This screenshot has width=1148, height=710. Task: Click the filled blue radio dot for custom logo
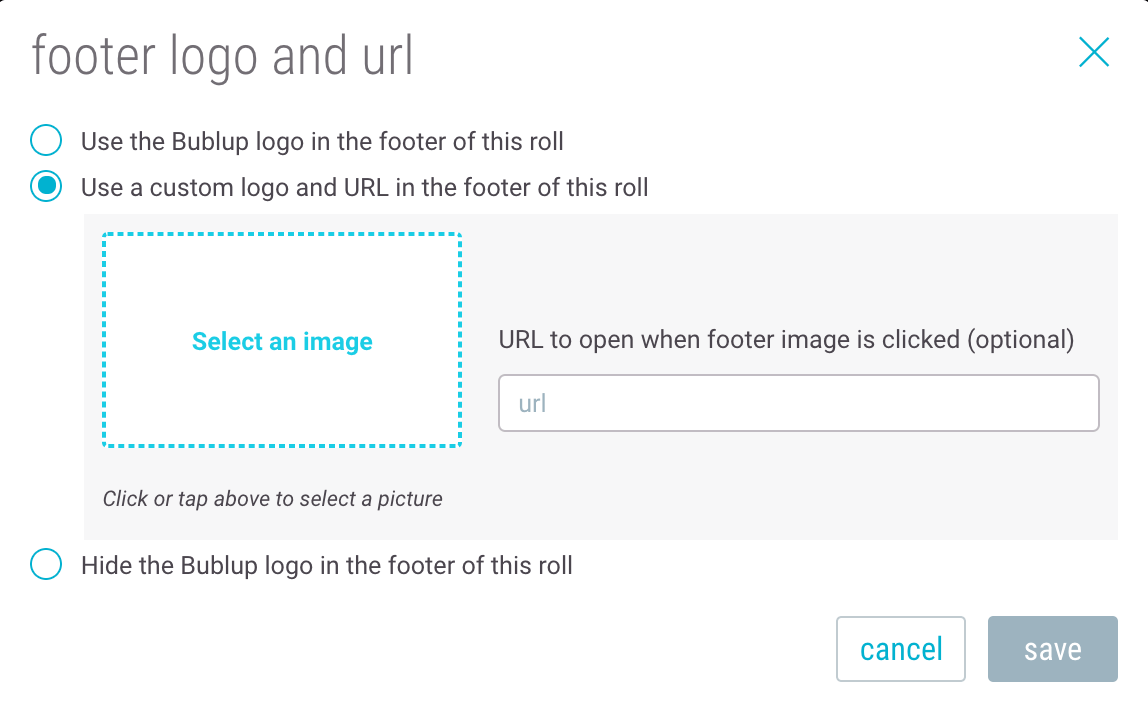(46, 187)
